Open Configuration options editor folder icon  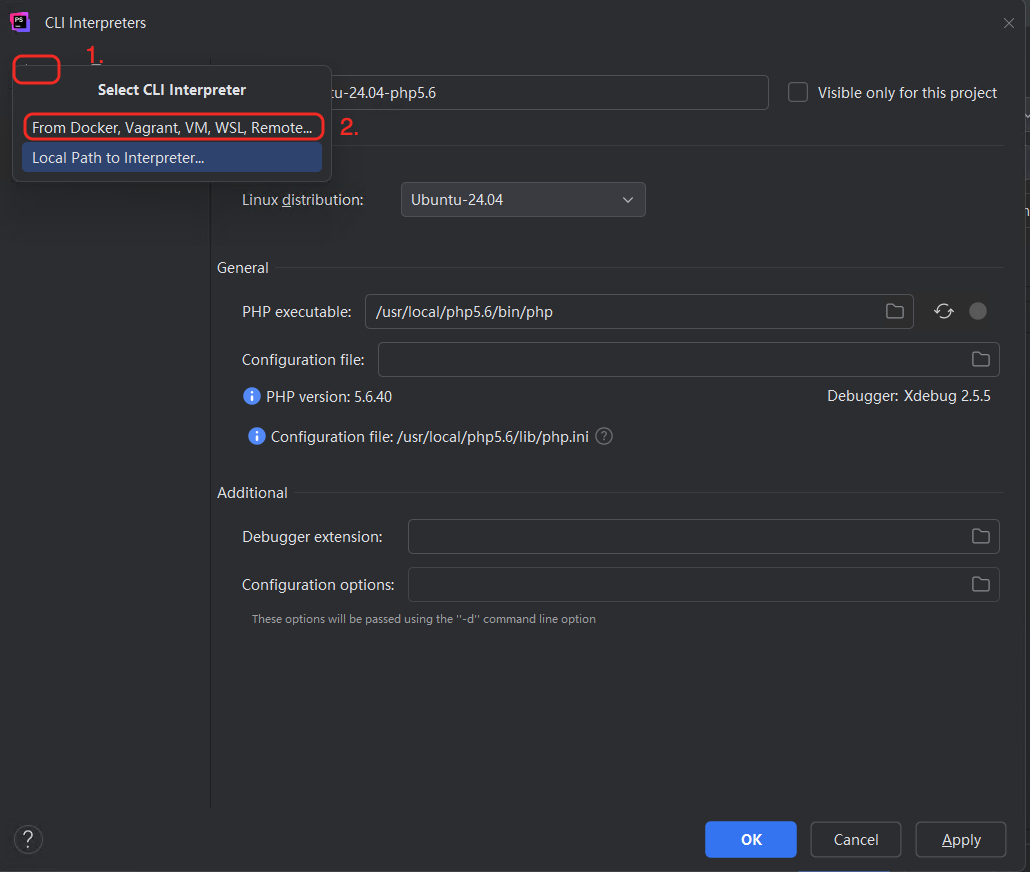click(x=980, y=584)
